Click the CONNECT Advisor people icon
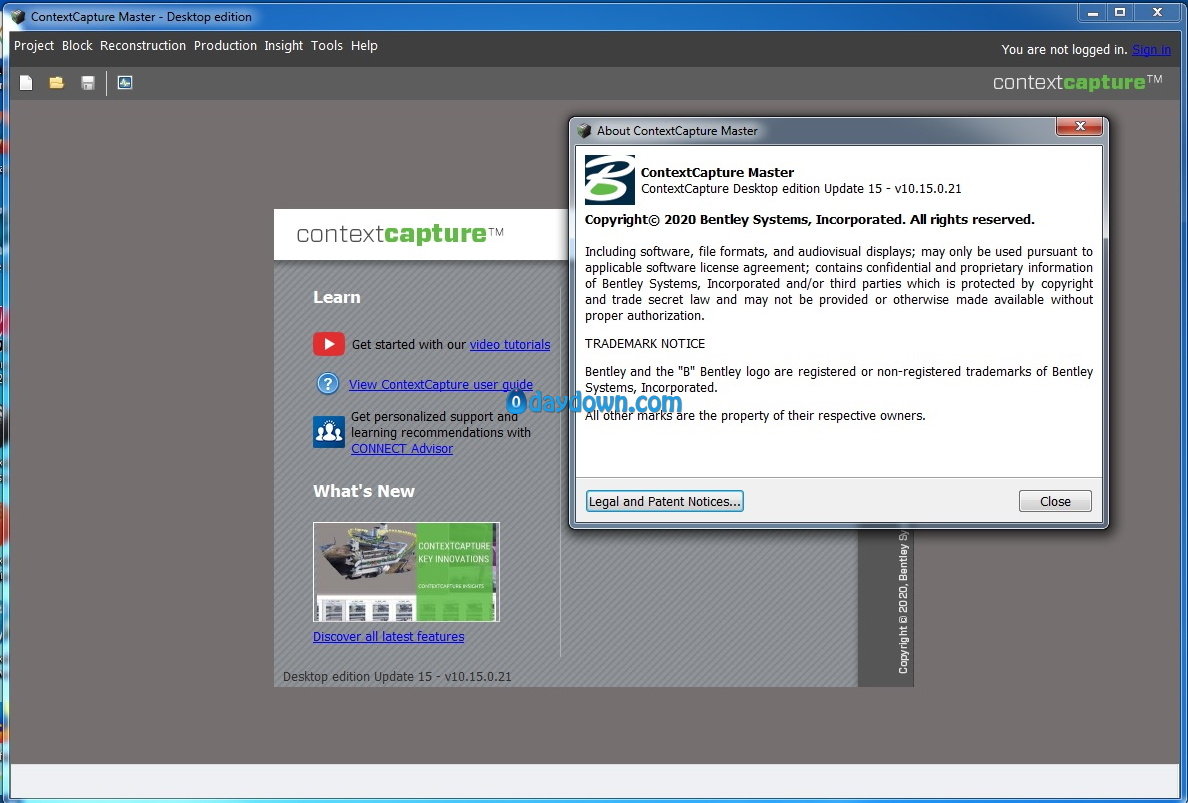This screenshot has width=1188, height=803. (329, 432)
